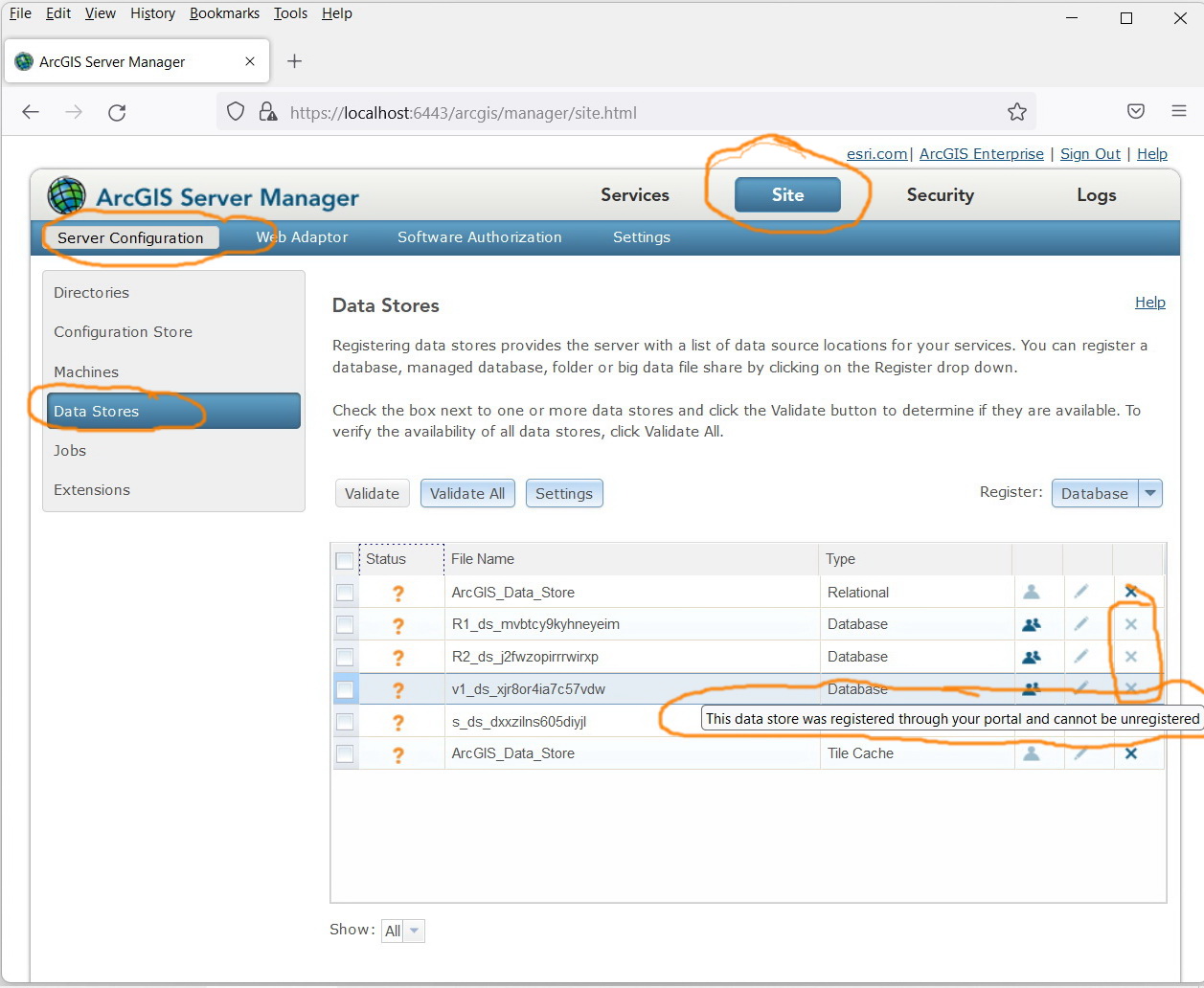Edit the ArcGIS_Data_Store Relational data store

(1081, 592)
